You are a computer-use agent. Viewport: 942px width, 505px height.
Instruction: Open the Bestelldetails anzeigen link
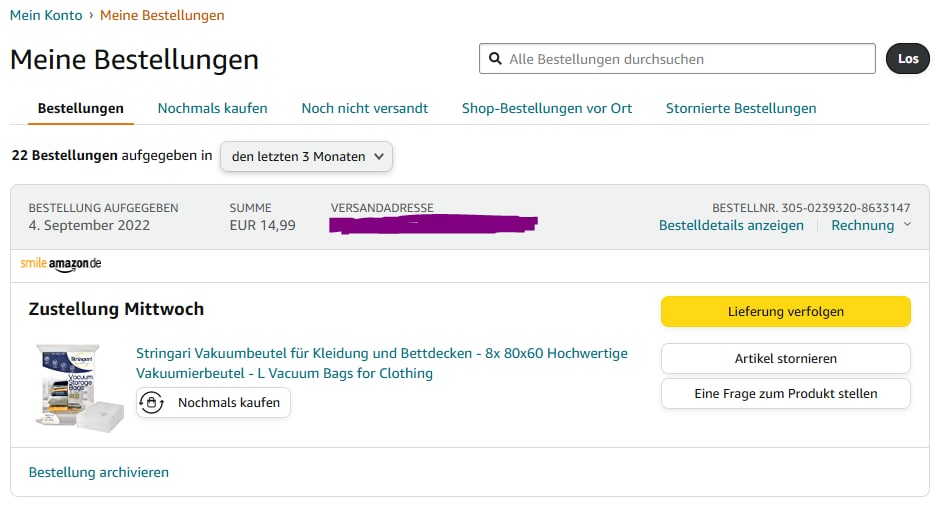point(731,225)
